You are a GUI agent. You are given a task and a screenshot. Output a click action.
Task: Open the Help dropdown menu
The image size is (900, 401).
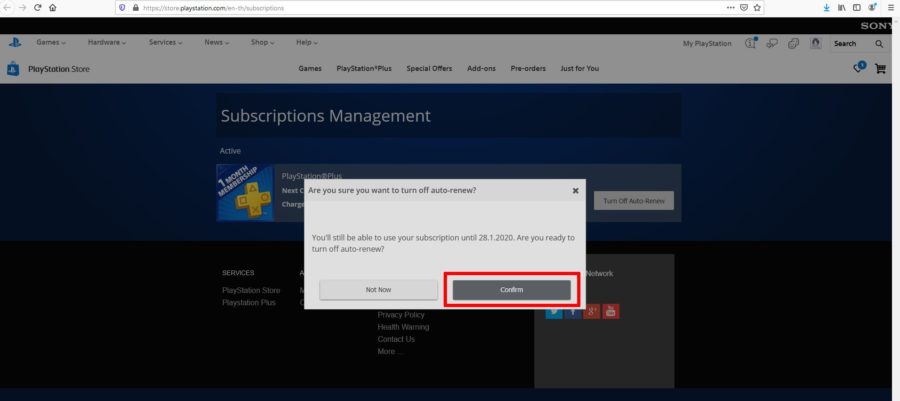pyautogui.click(x=307, y=42)
